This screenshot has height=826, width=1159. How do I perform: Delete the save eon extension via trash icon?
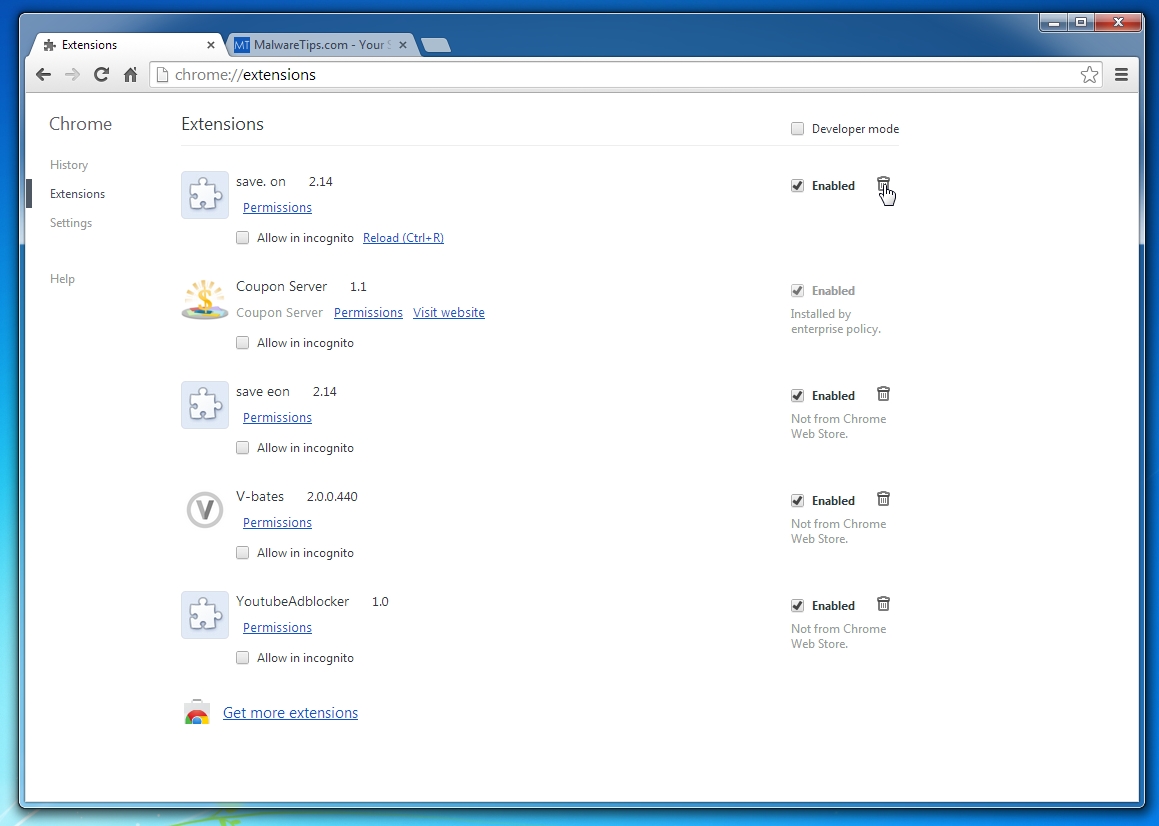[883, 394]
